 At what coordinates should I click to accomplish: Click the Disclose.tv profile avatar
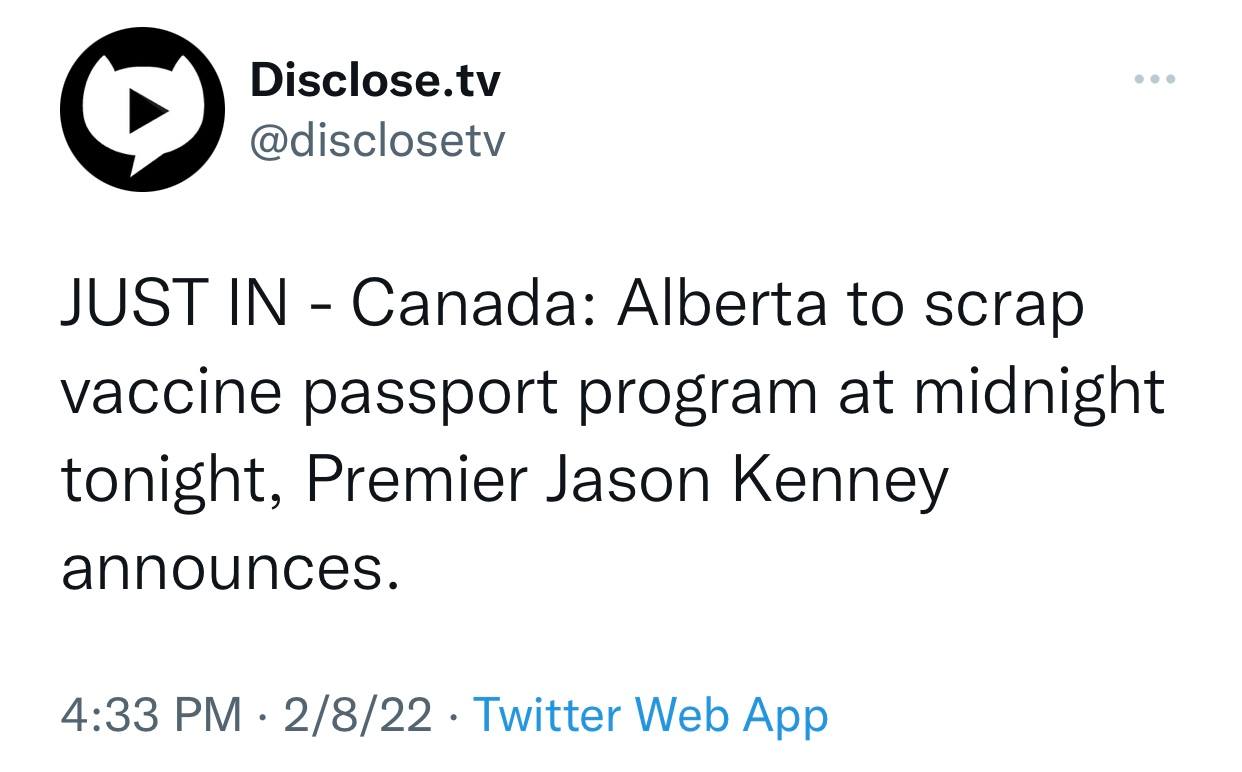(139, 109)
